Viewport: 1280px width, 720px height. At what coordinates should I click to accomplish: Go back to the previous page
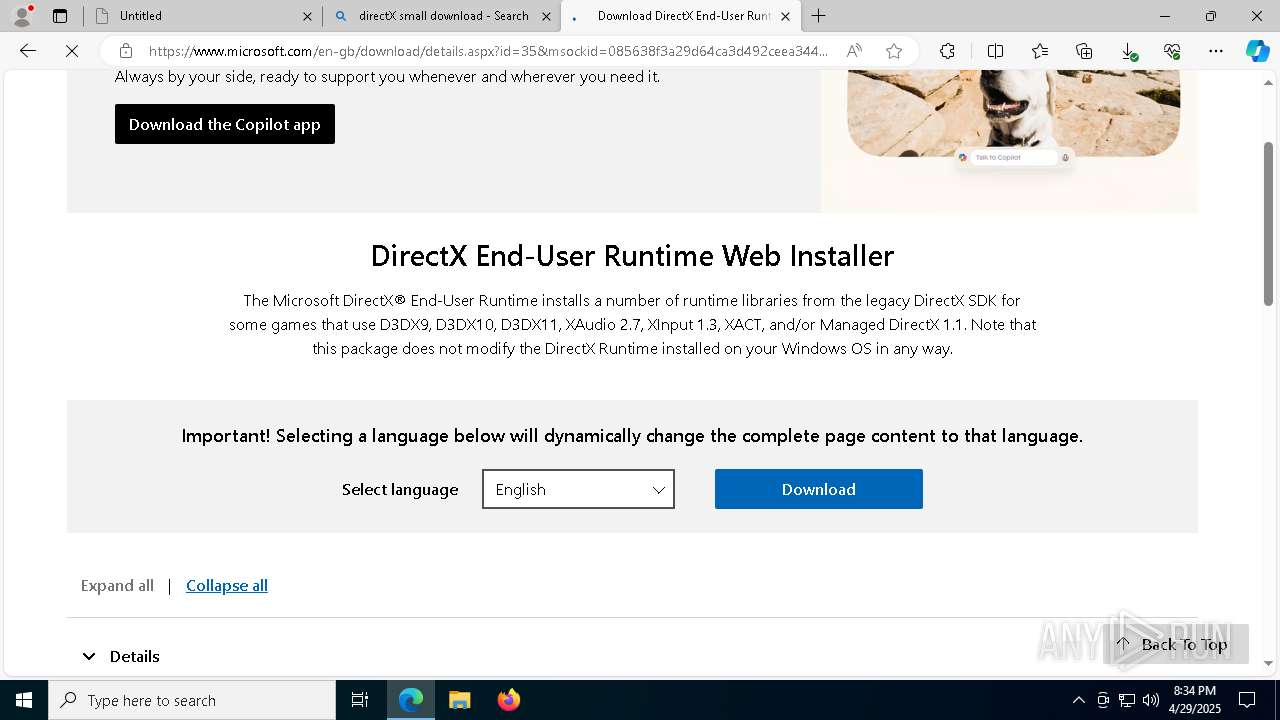[x=28, y=51]
